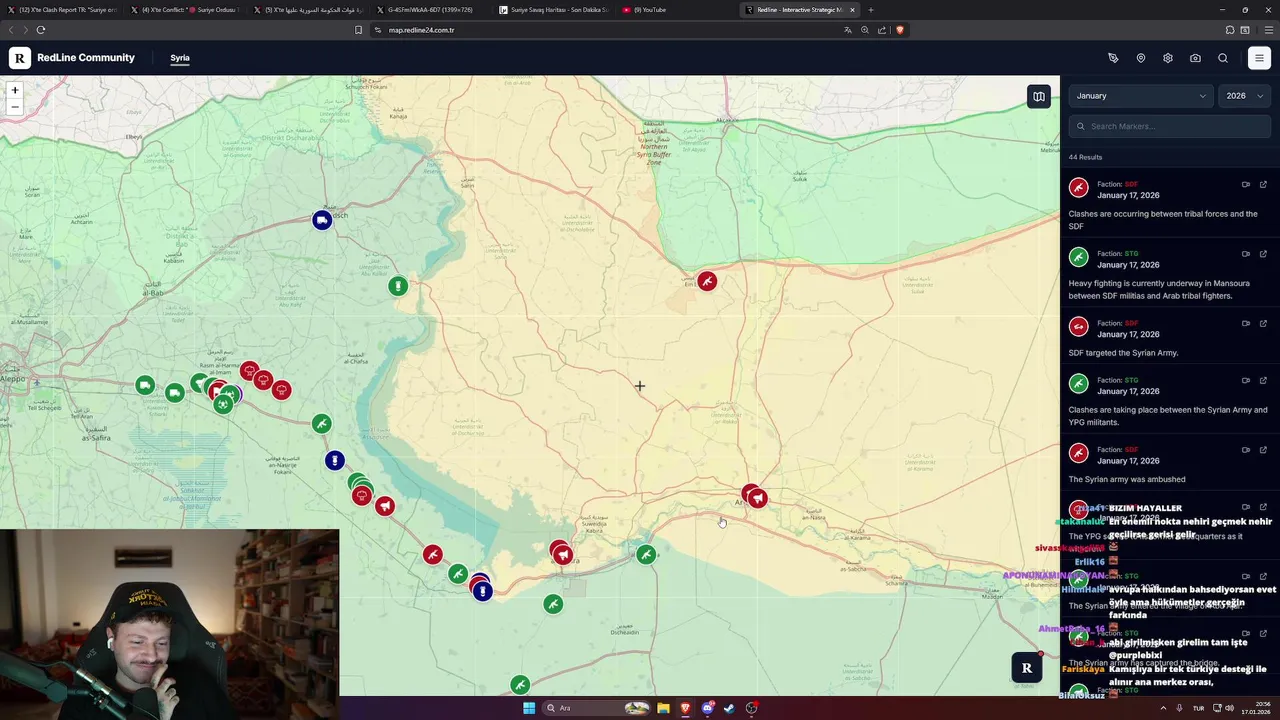The image size is (1280, 720).
Task: Click the 'SDF targeted the Syrian Army.' text
Action: pos(1123,353)
